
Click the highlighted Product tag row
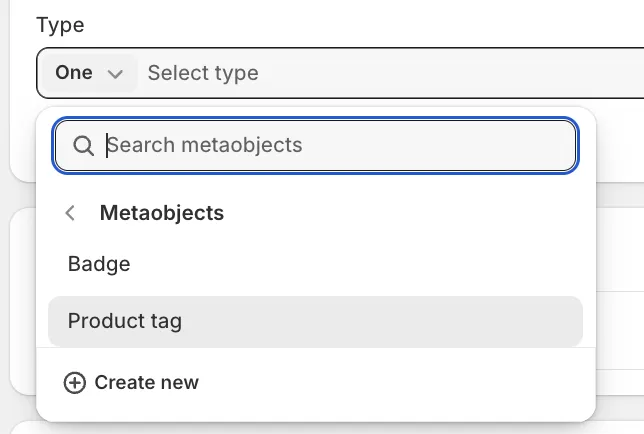click(315, 321)
